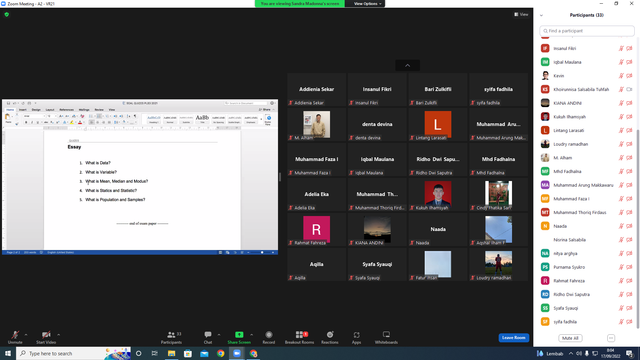Click the Lembab weather widget in system tray

550,353
